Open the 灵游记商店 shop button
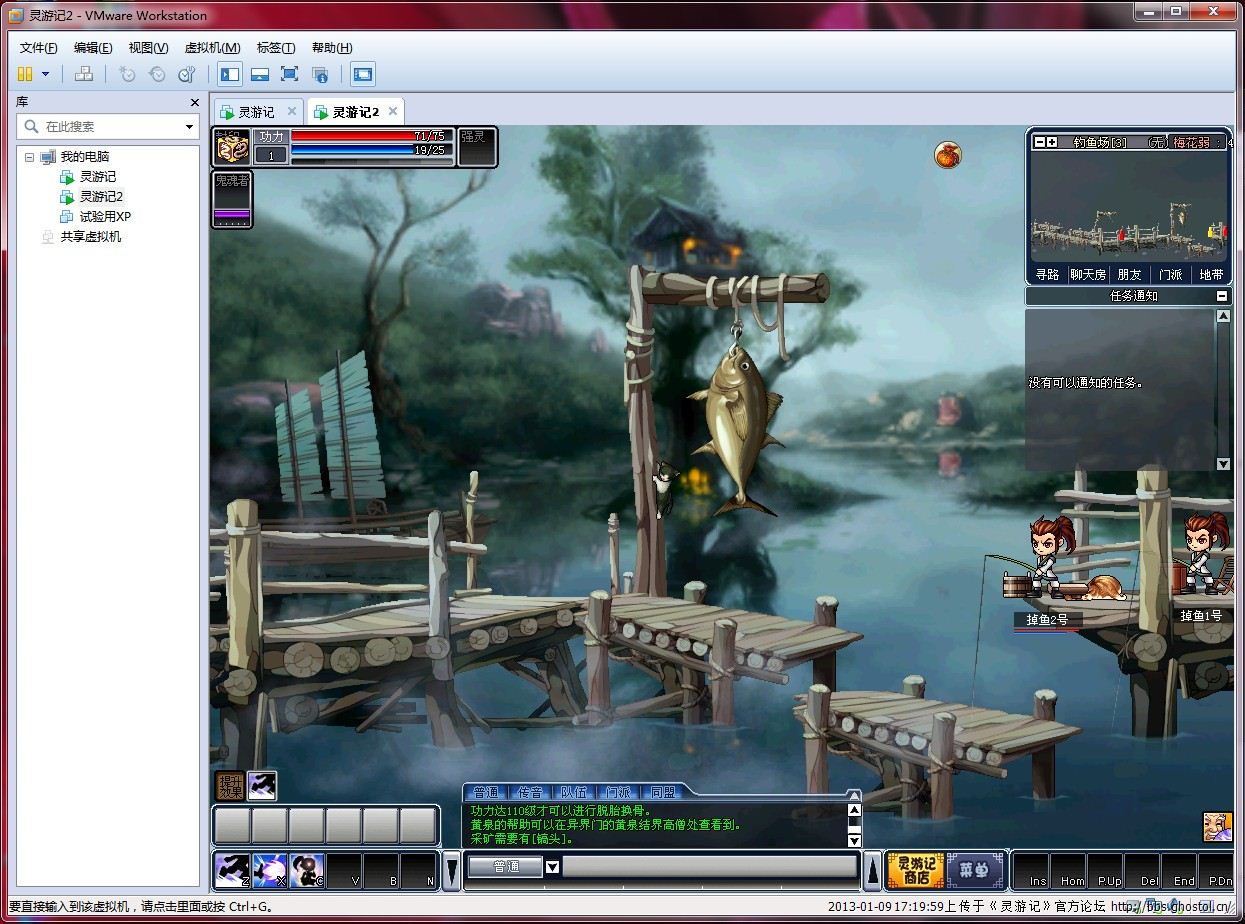 tap(915, 870)
